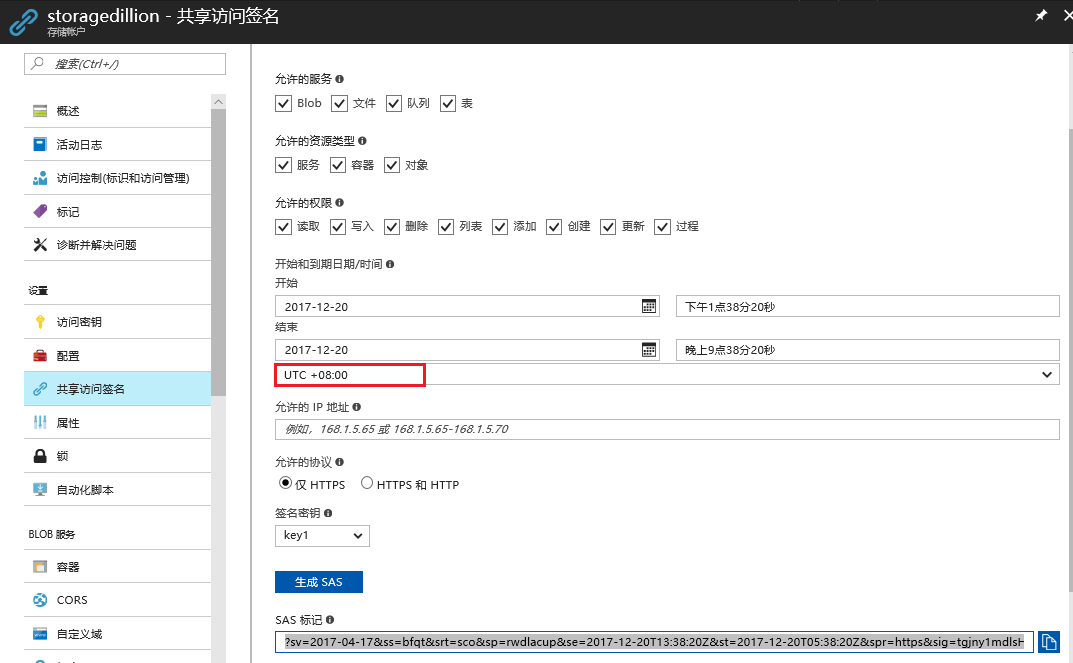Click info icon beside 允许的 IP 地址

pos(357,408)
